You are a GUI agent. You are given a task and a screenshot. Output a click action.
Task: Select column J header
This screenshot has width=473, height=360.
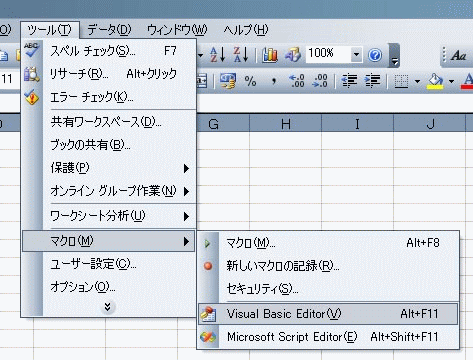[x=430, y=123]
